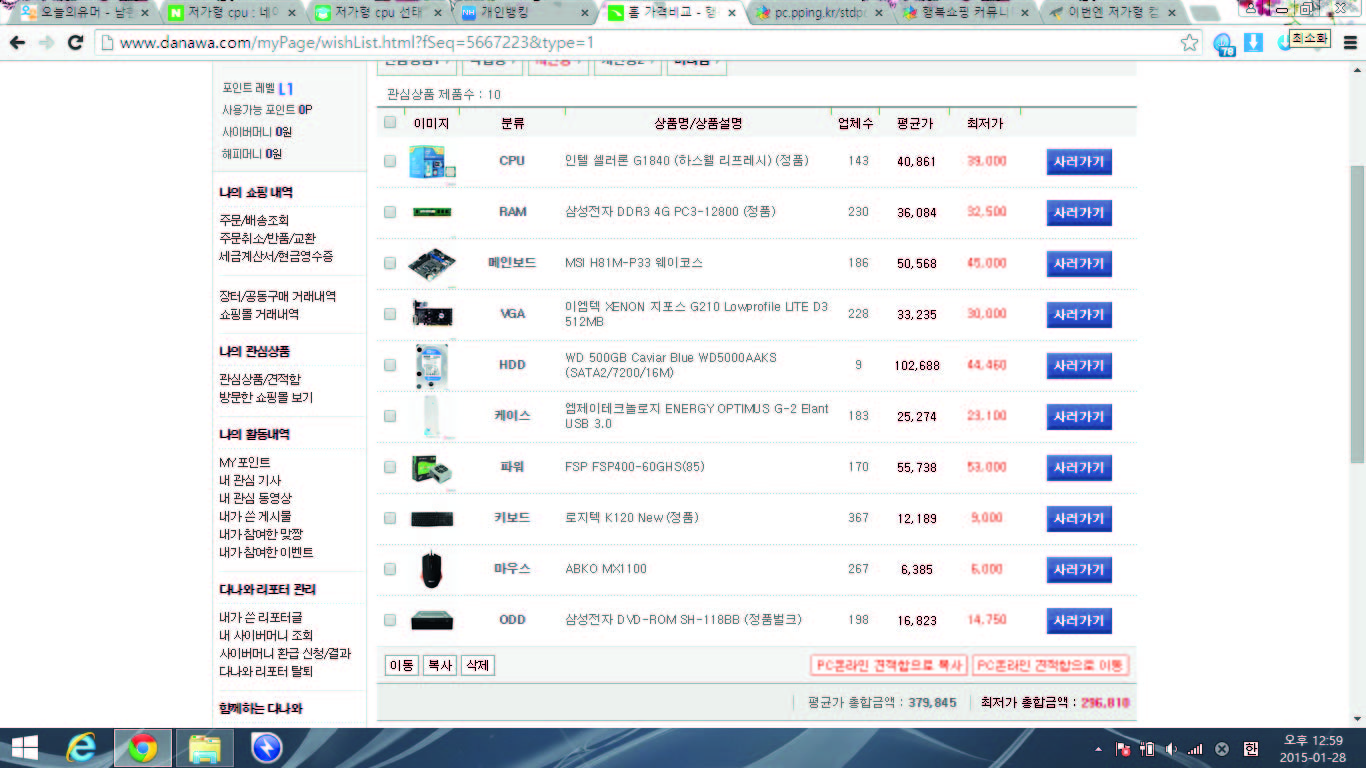Image resolution: width=1366 pixels, height=768 pixels.
Task: Open File Explorer from the taskbar
Action: 205,748
